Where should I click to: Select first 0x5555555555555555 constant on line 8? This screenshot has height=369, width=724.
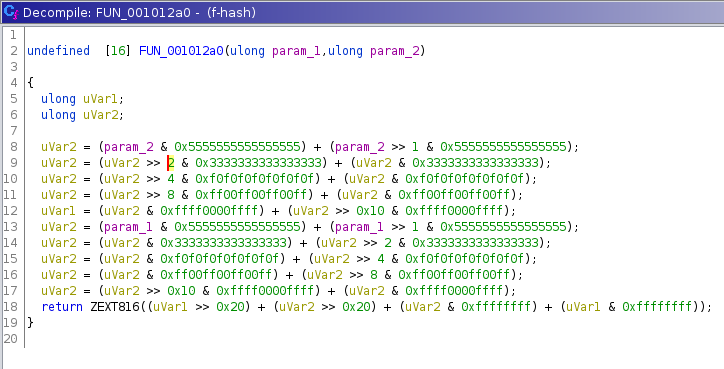point(237,147)
